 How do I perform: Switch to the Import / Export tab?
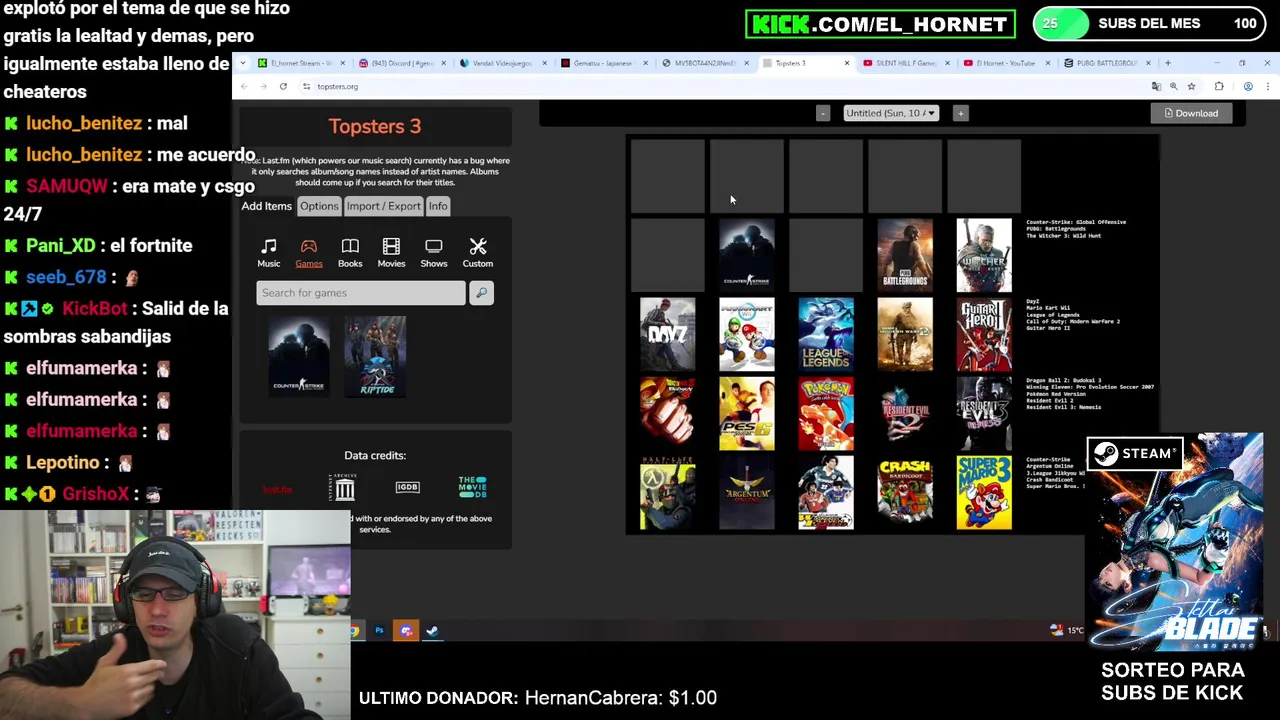coord(383,206)
